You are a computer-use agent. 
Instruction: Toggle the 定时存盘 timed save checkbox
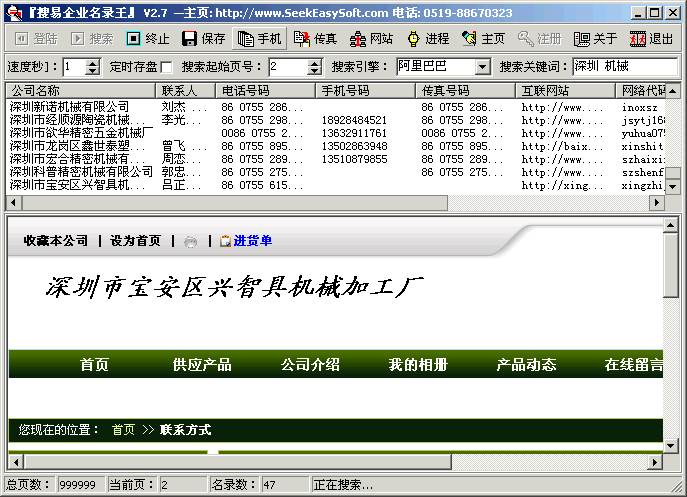point(166,67)
